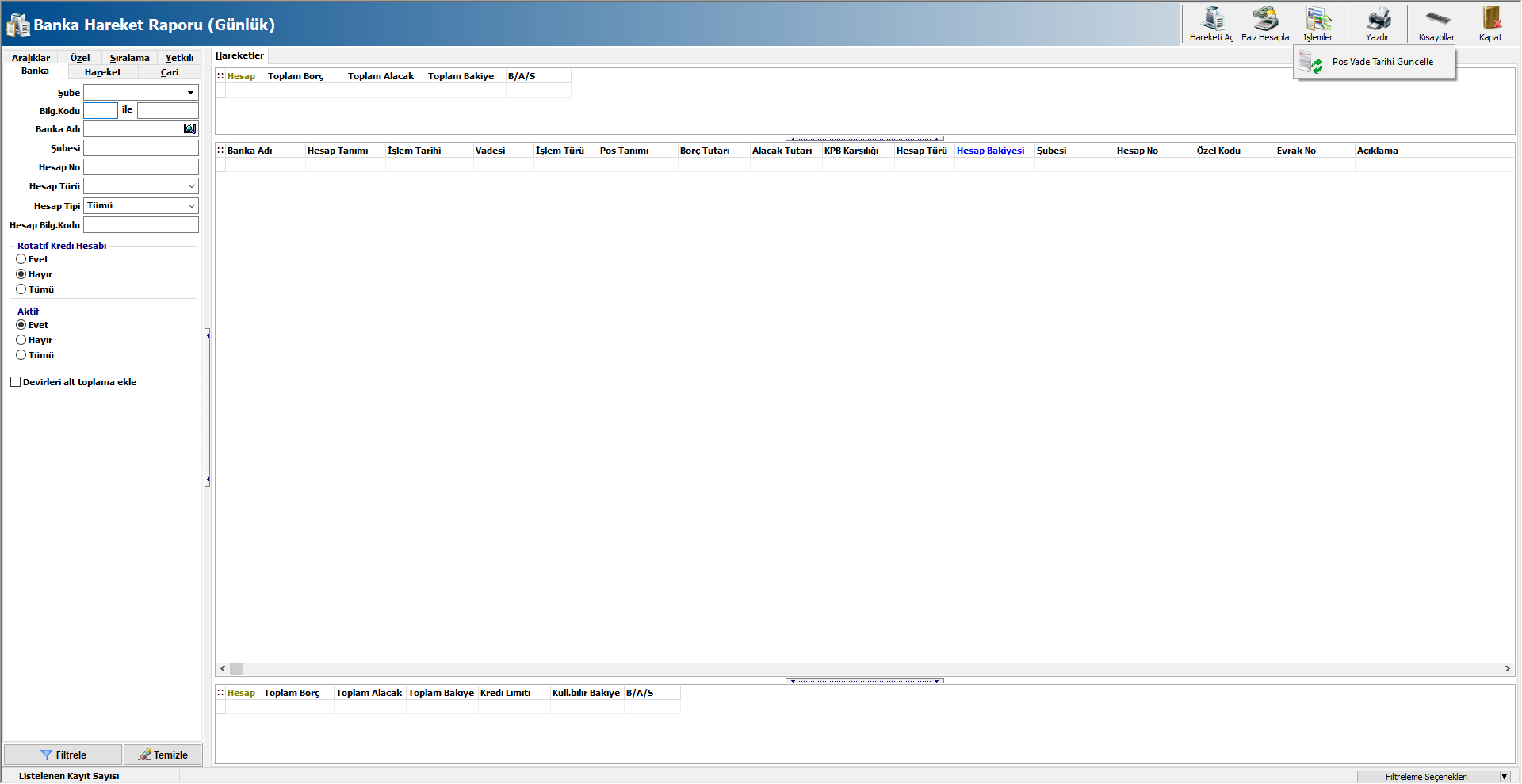The width and height of the screenshot is (1522, 784).
Task: Select Tümü under Aktif
Action: 21,355
